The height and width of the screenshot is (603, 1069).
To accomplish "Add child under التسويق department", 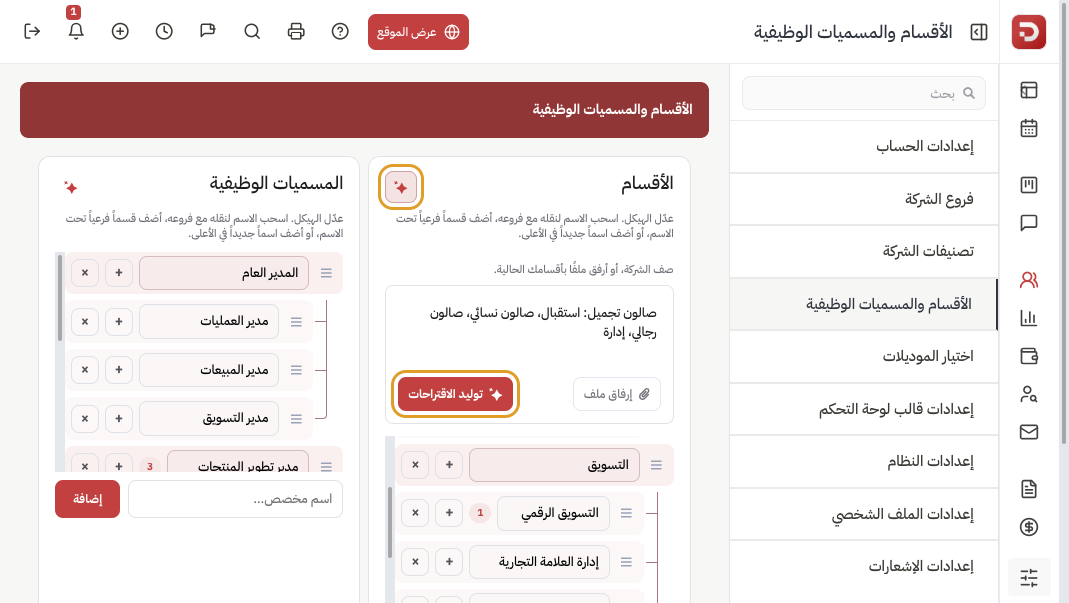I will click(449, 465).
